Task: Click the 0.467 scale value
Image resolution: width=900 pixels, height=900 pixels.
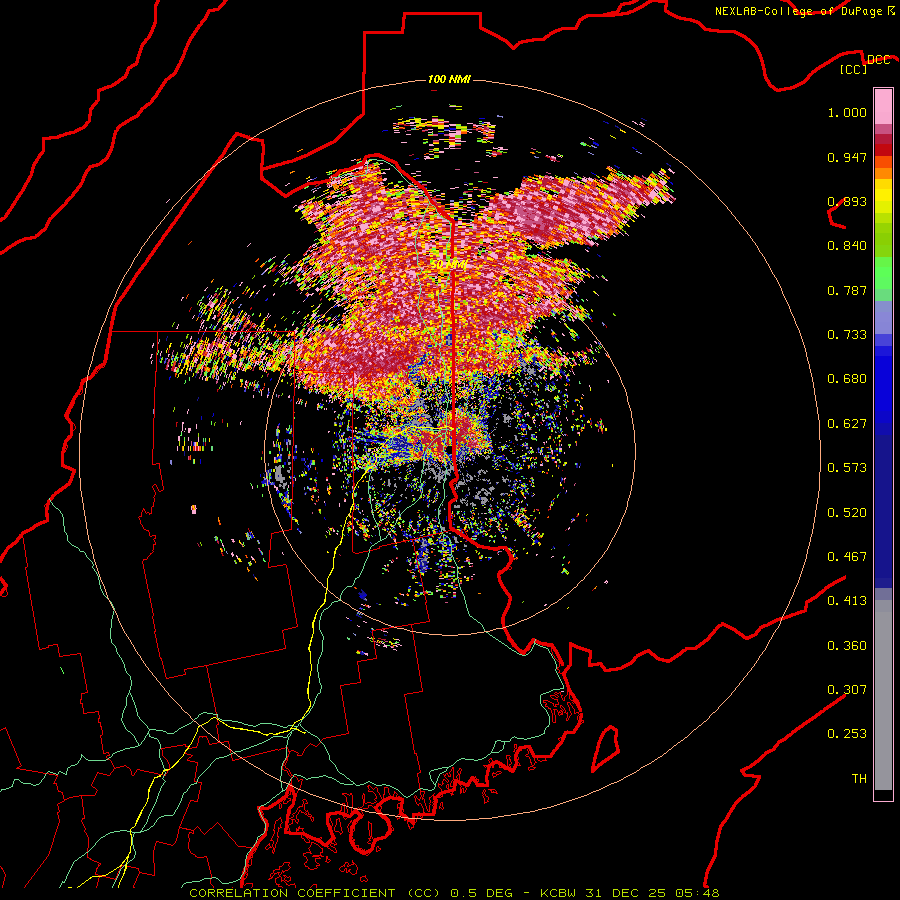Action: click(847, 557)
